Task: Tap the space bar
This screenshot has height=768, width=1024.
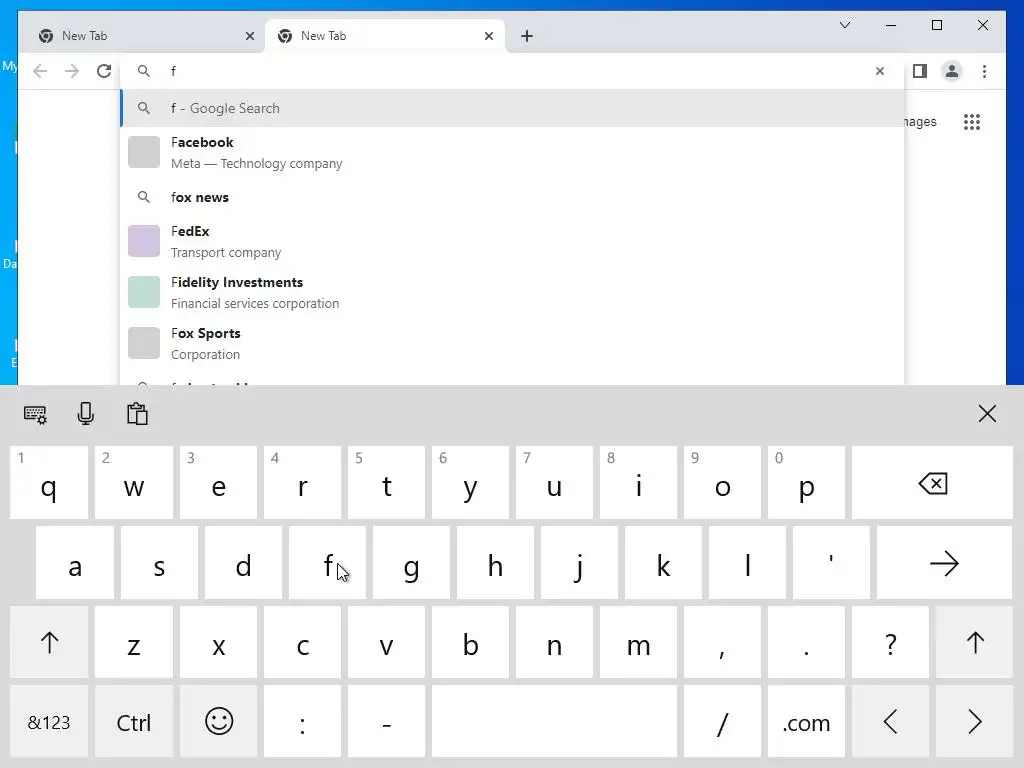Action: tap(554, 722)
